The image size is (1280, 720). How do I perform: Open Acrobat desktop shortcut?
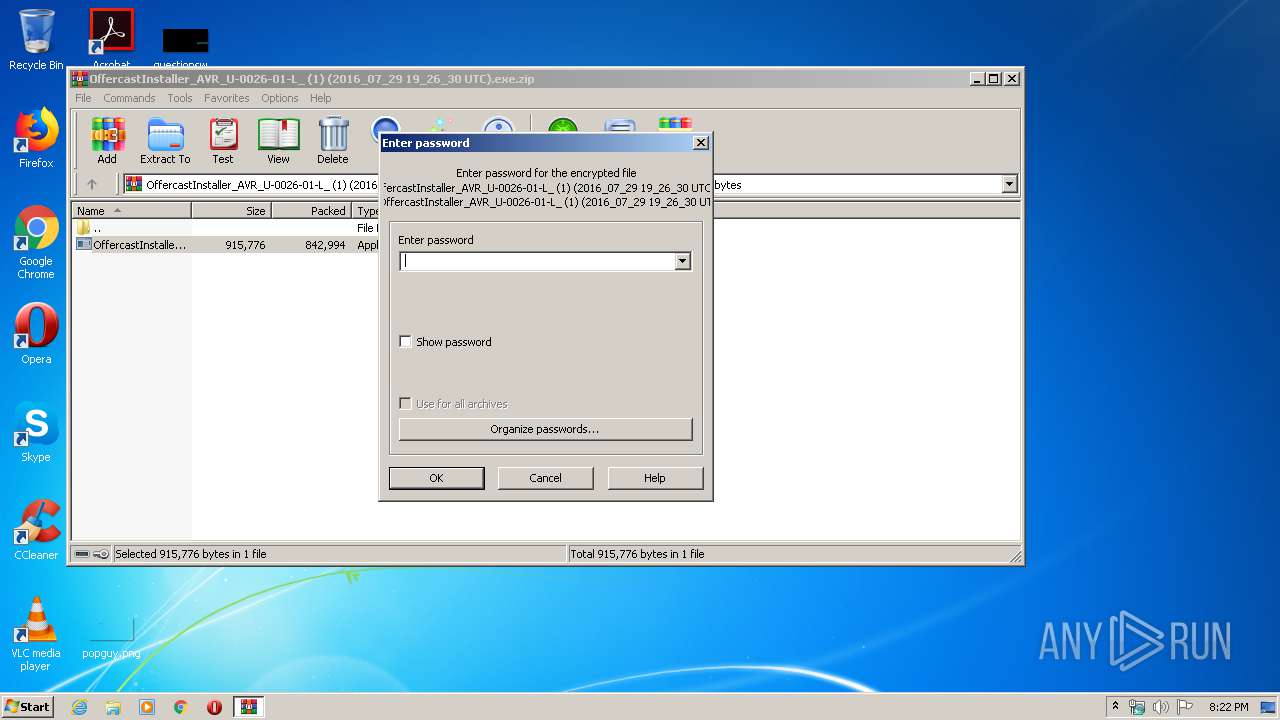tap(112, 40)
